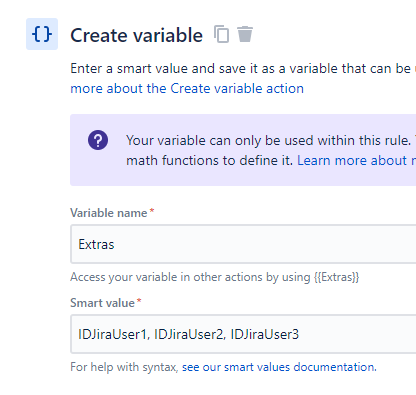Focus the Variable name field containing Extras
Screen dimensions: 416x395
(x=243, y=244)
